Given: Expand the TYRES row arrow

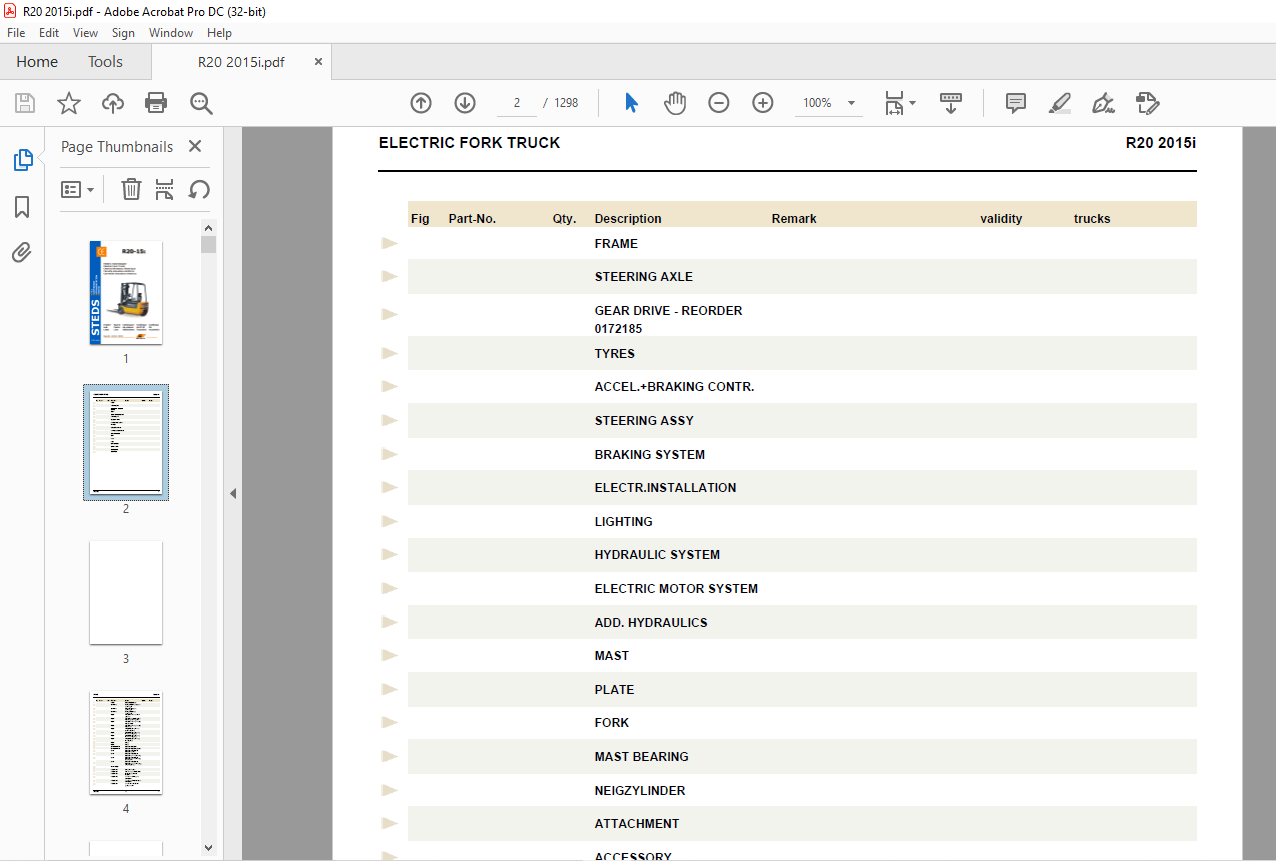Looking at the screenshot, I should [x=390, y=353].
